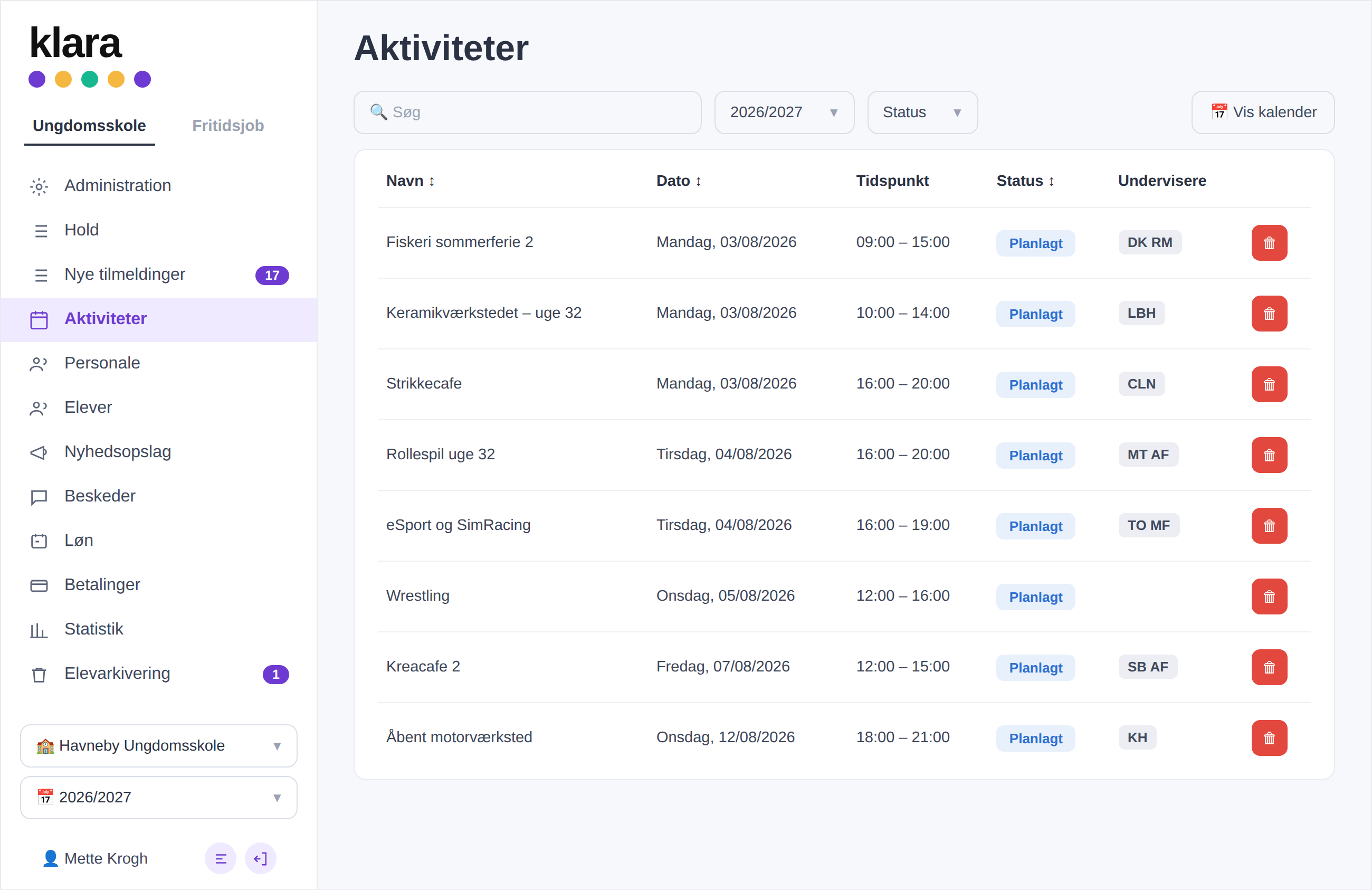Switch to the Ungdomsskole tab
The image size is (1372, 890).
[x=89, y=126]
